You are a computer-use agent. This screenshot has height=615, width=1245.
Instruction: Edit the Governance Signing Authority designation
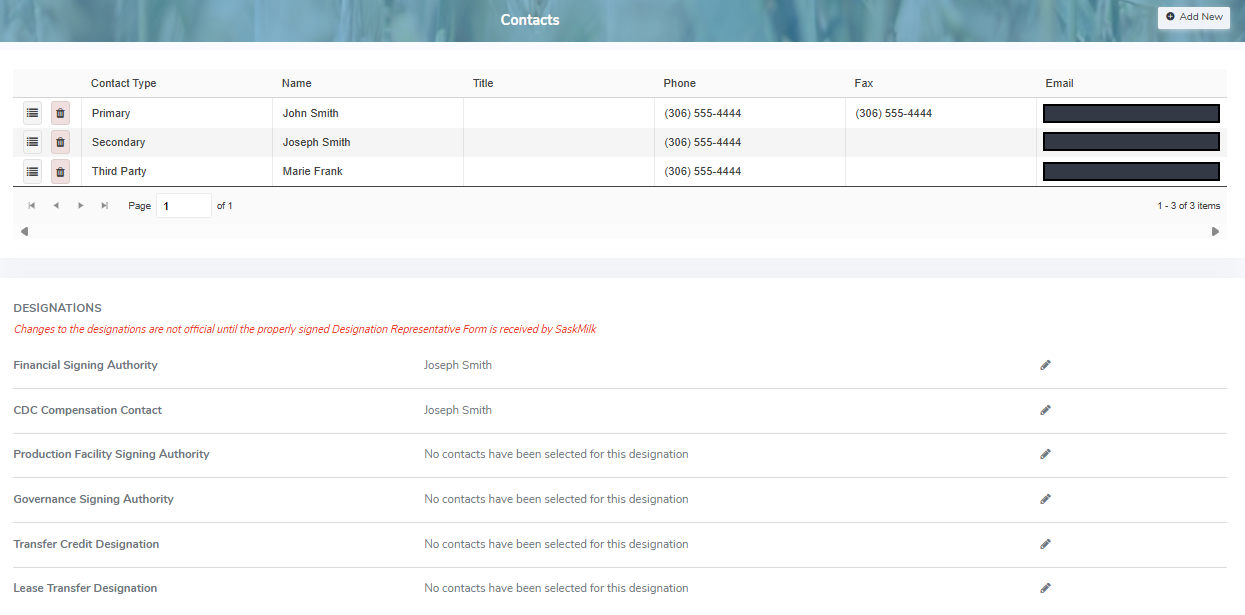[1045, 499]
